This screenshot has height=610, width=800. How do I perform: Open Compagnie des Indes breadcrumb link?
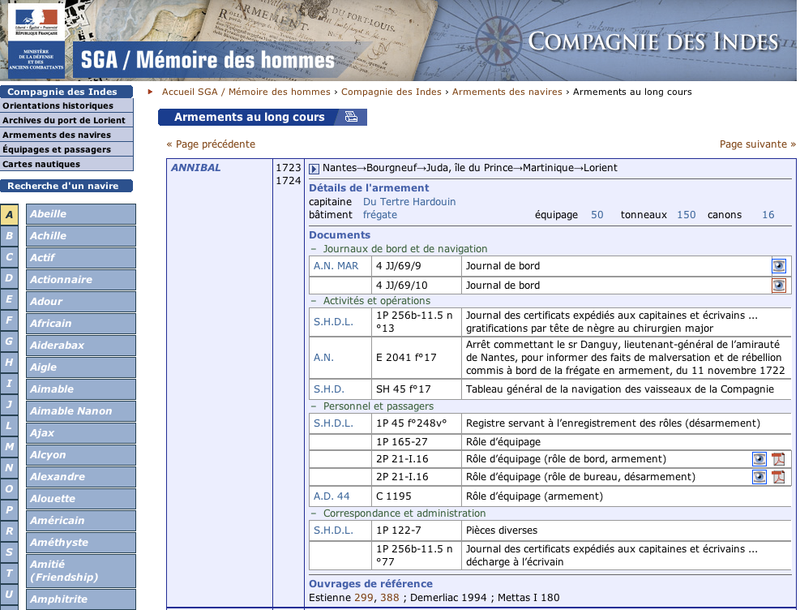point(391,92)
